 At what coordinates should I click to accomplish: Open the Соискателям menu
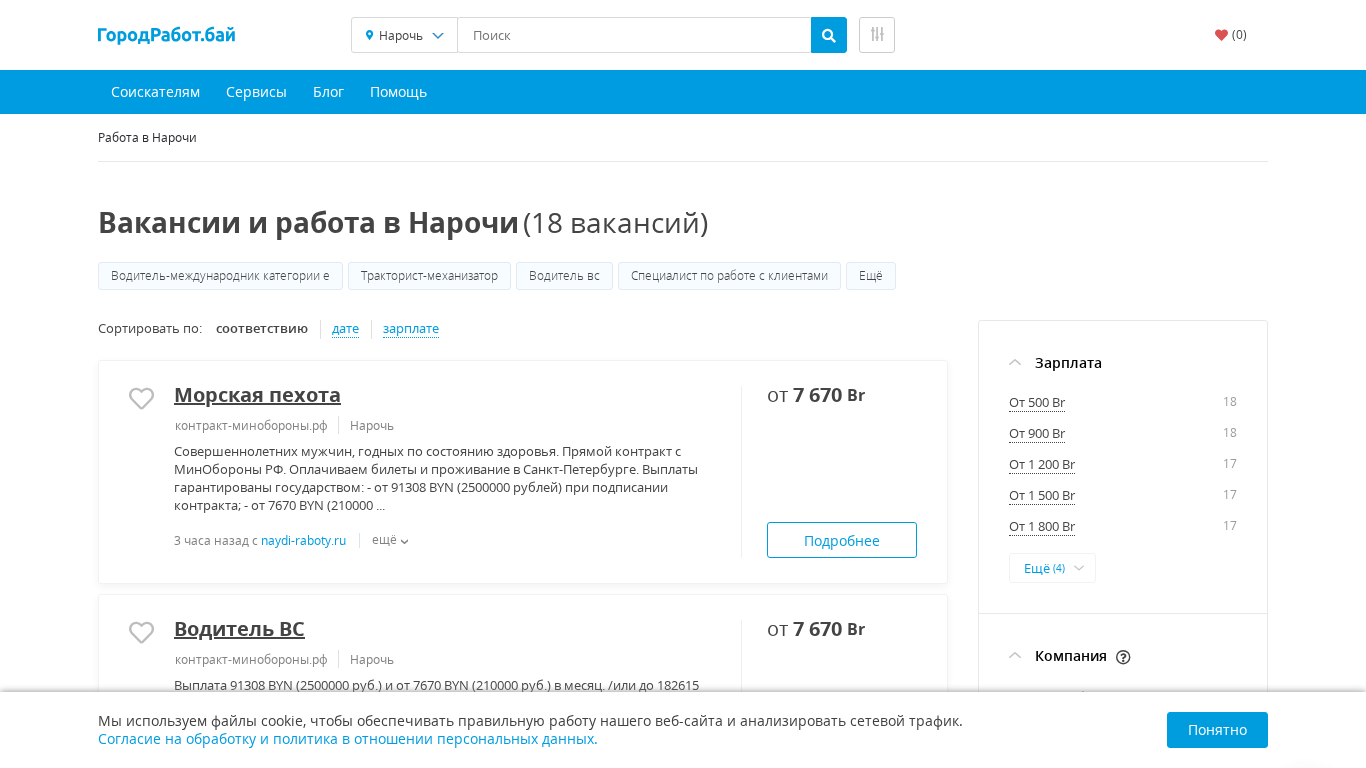pos(155,92)
